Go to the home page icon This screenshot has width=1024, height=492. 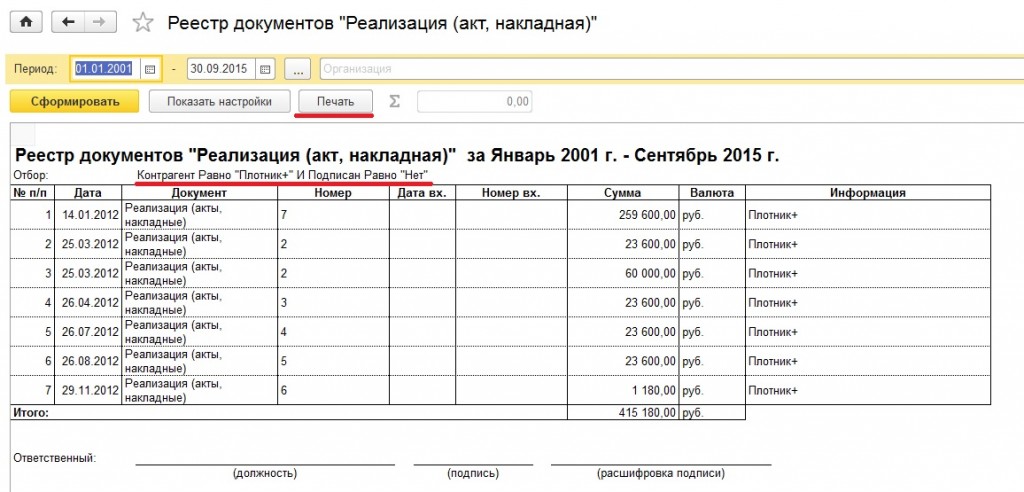(x=26, y=22)
